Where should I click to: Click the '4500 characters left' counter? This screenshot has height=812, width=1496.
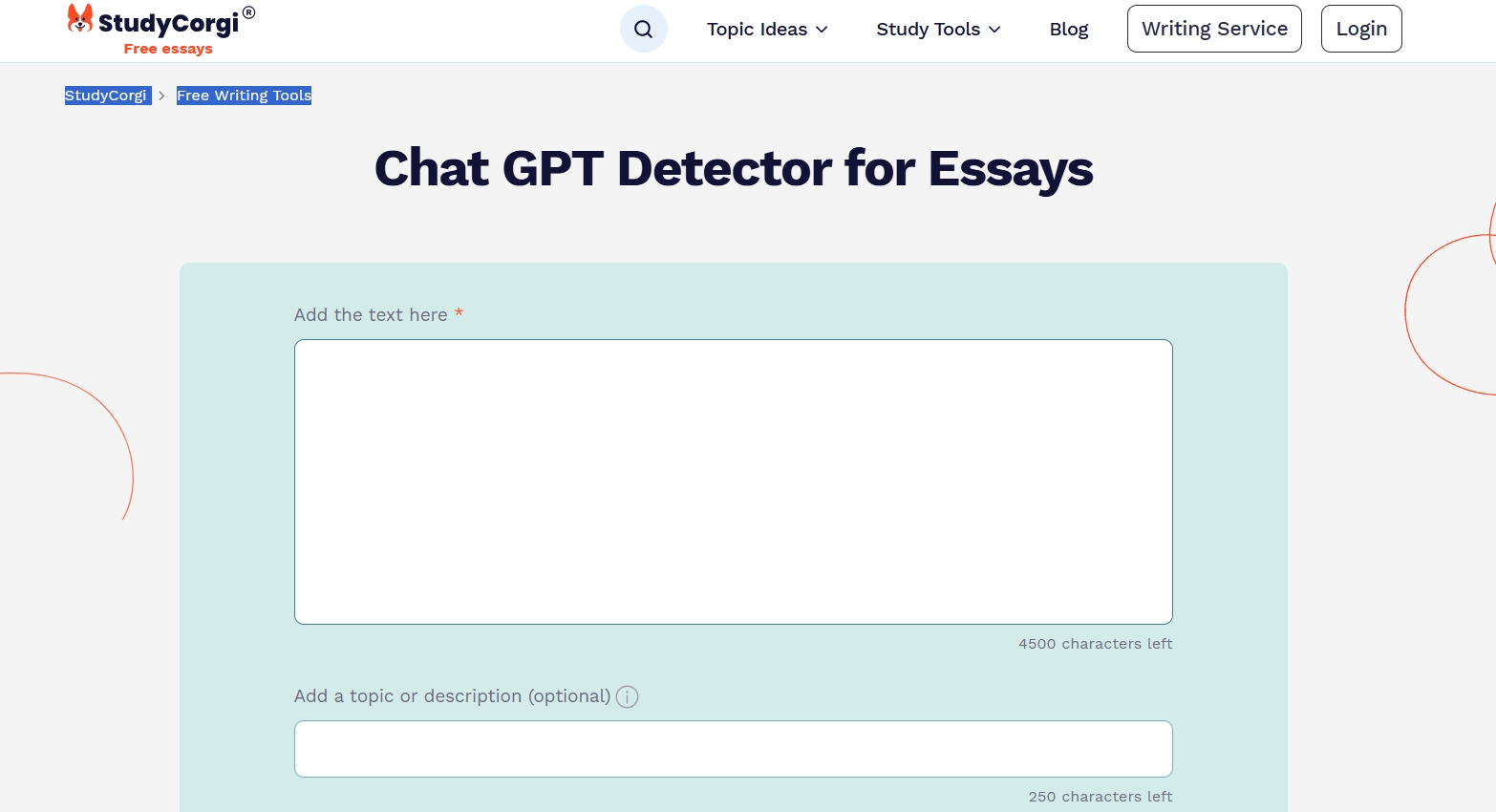(x=1096, y=644)
